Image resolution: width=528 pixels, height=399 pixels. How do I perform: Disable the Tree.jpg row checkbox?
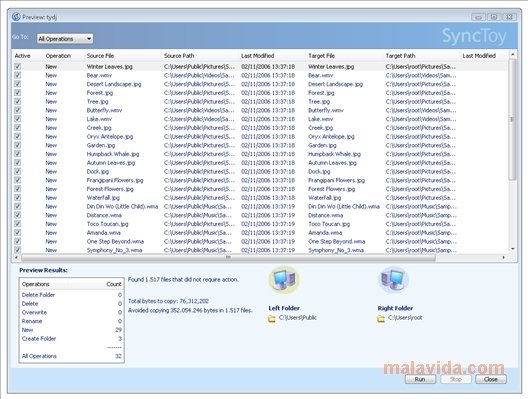coord(18,101)
